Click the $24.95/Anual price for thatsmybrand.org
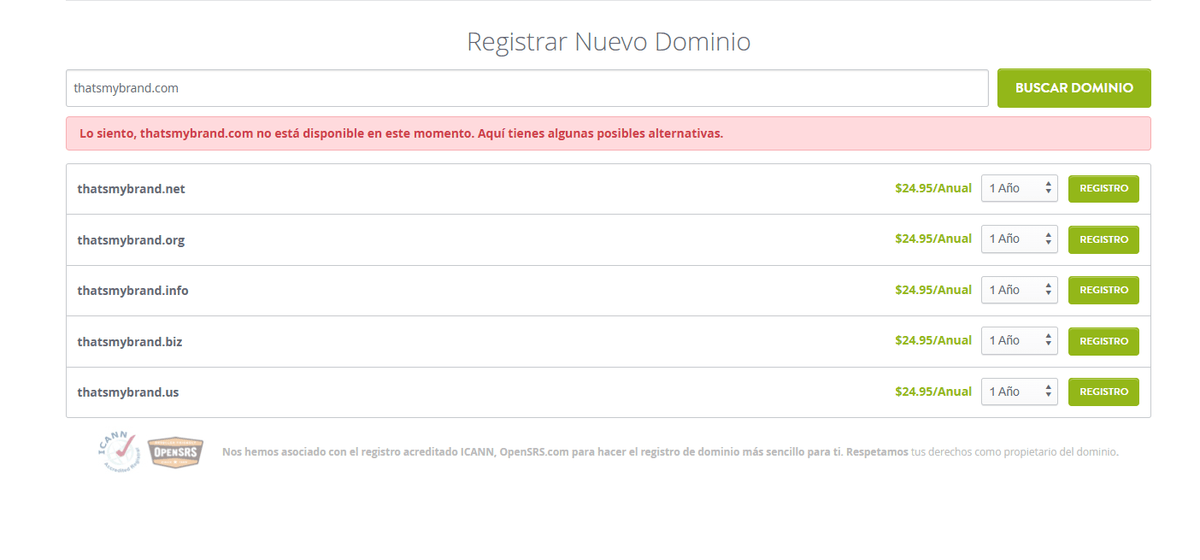Viewport: 1200px width, 560px height. point(933,239)
